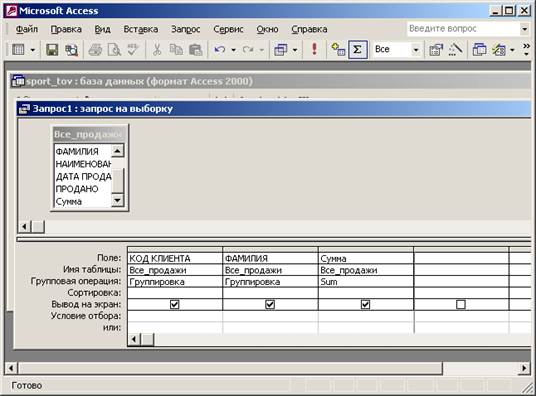Open the New Object dropdown arrow
Screen dimensions: 536x396
tap(512, 50)
